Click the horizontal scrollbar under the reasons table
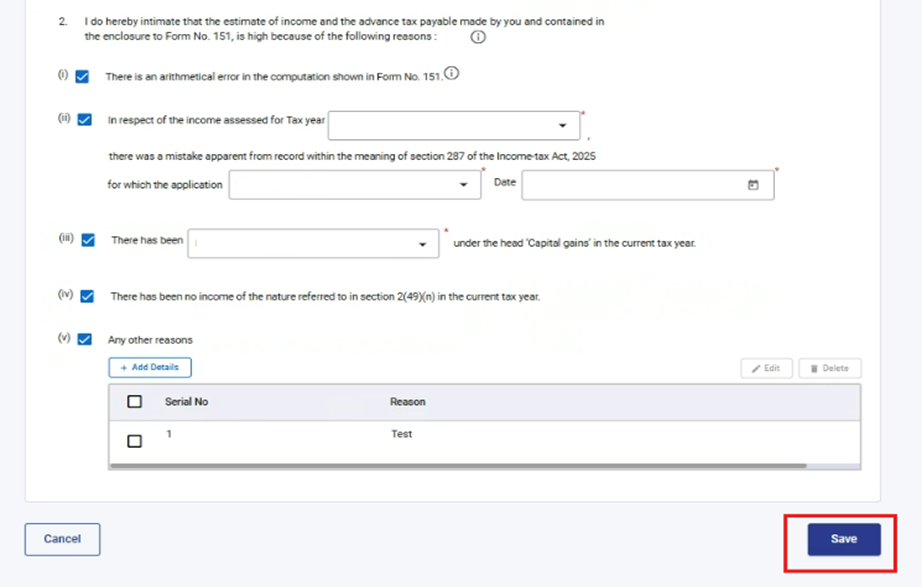 point(457,466)
